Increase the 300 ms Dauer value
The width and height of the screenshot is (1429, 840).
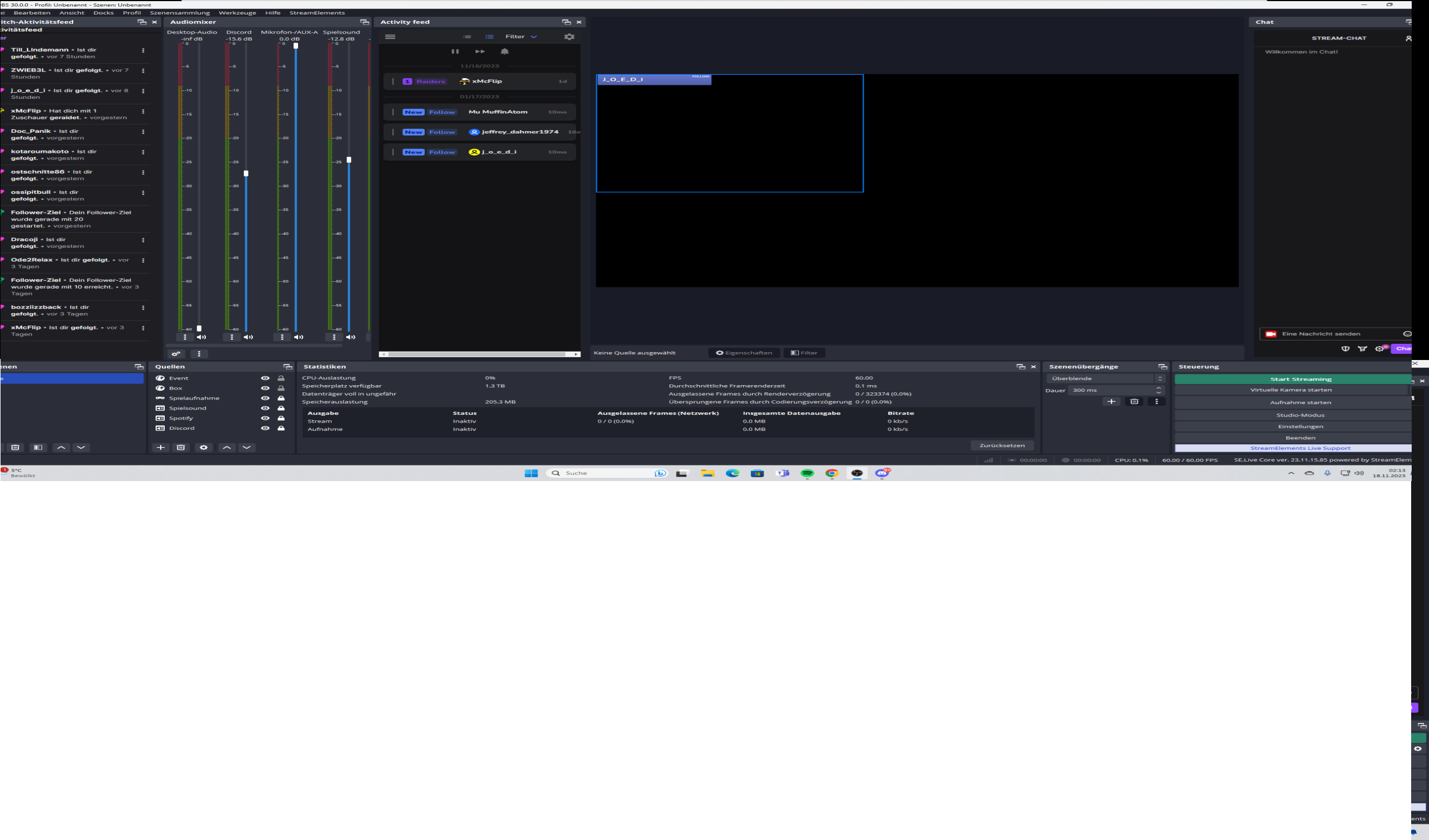click(x=1158, y=388)
